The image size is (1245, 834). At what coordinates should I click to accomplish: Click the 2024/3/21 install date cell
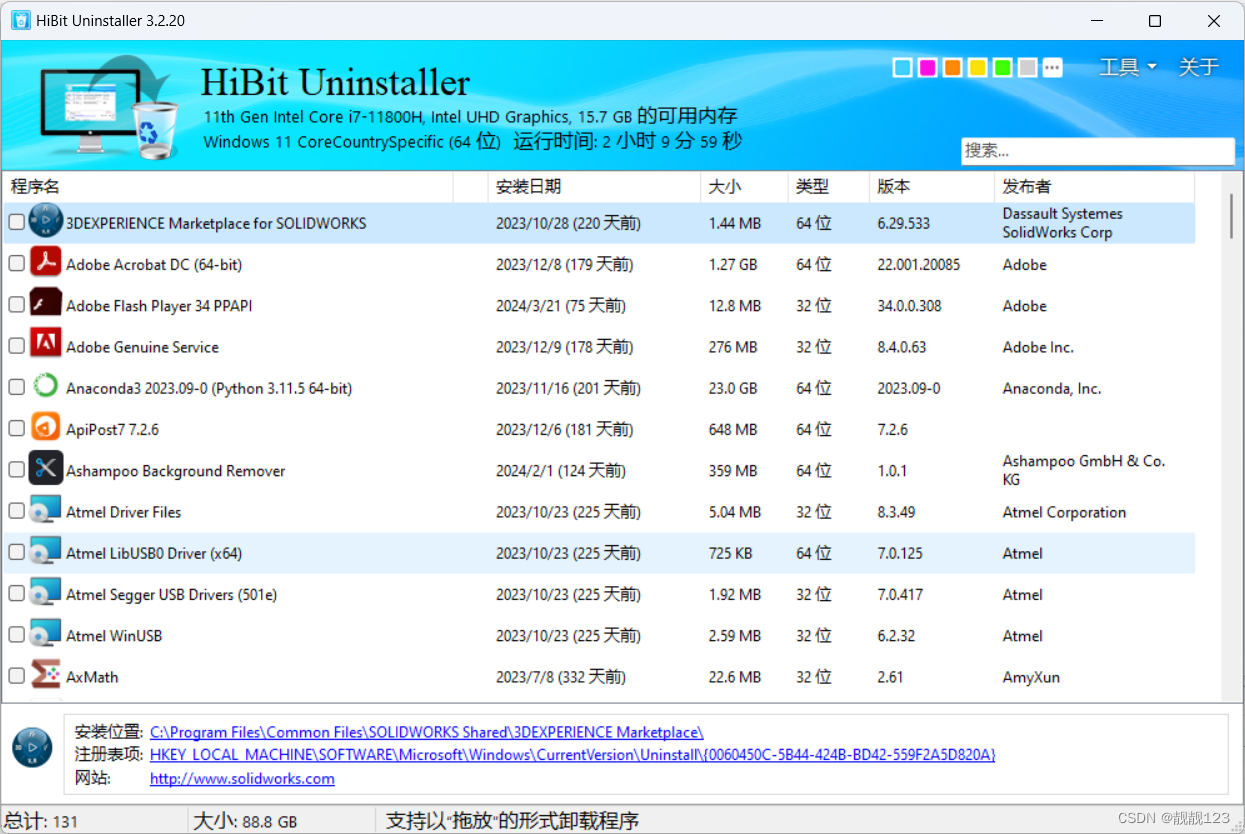(561, 306)
